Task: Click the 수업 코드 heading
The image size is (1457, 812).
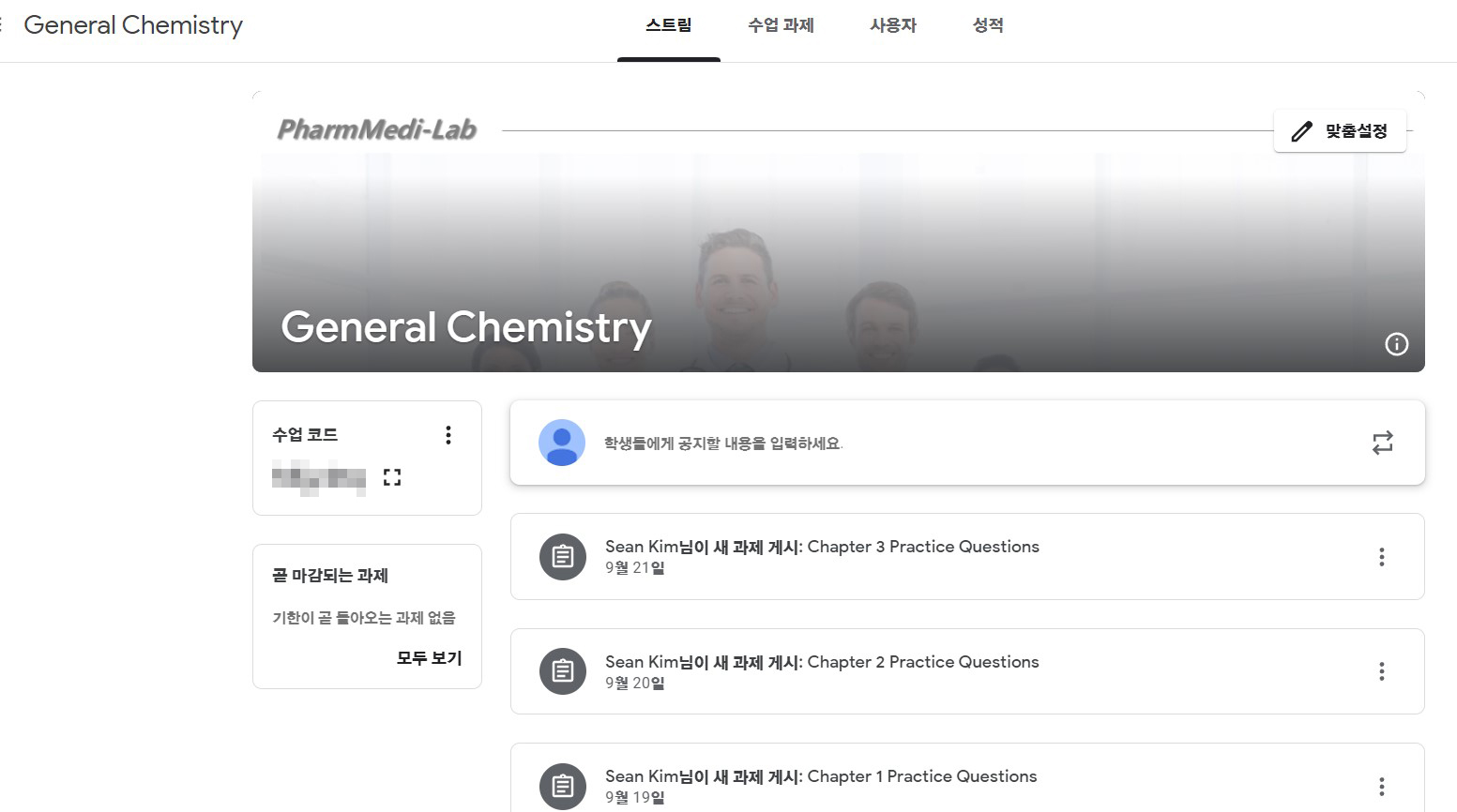Action: coord(305,435)
